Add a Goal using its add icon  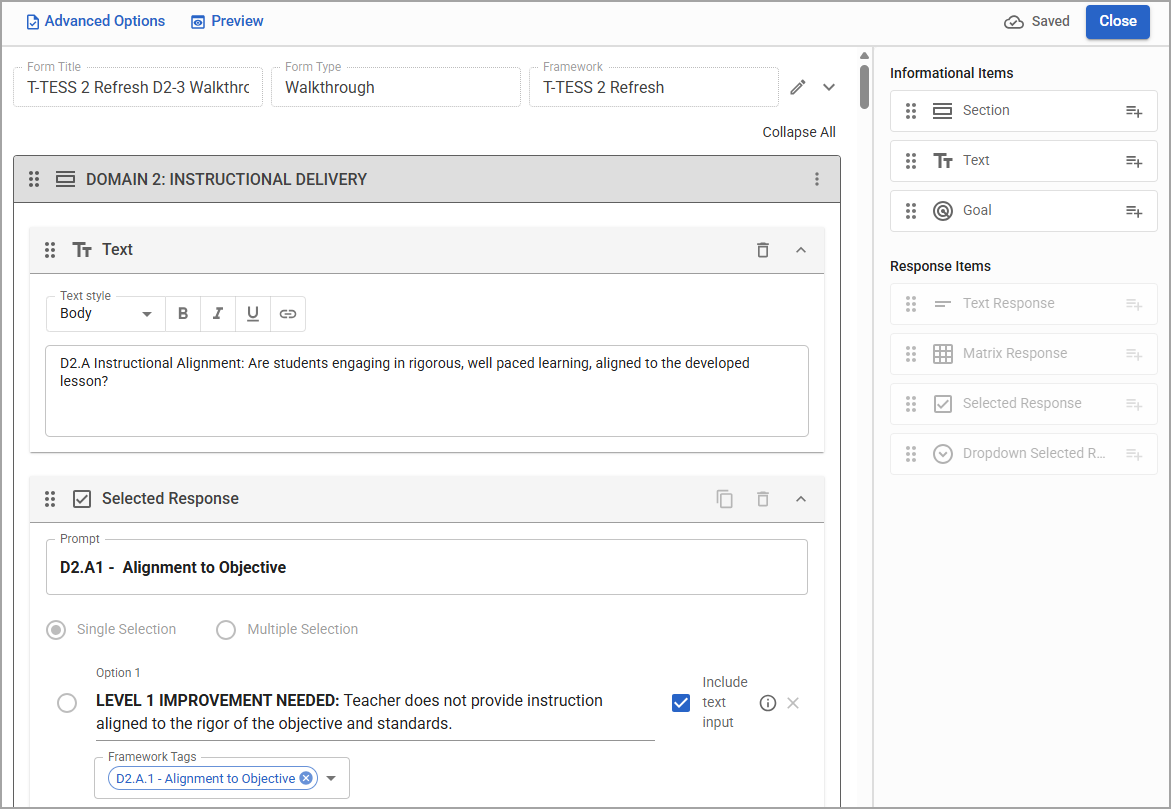[1134, 211]
